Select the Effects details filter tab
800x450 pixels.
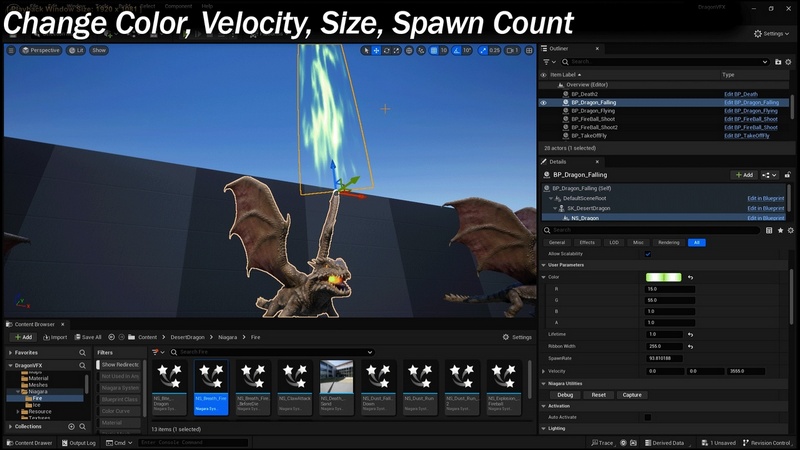coord(586,242)
